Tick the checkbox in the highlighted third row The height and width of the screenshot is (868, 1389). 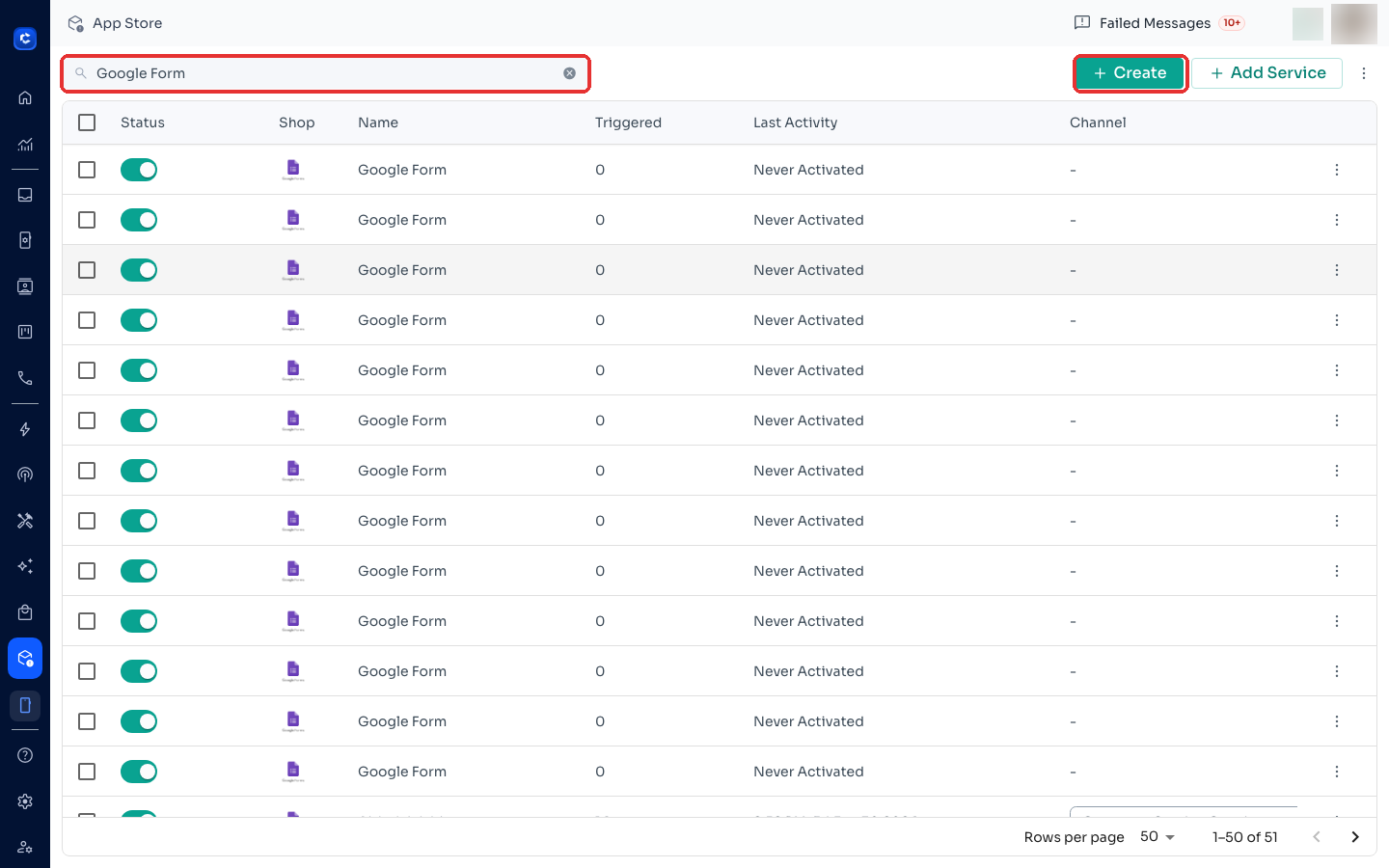87,270
